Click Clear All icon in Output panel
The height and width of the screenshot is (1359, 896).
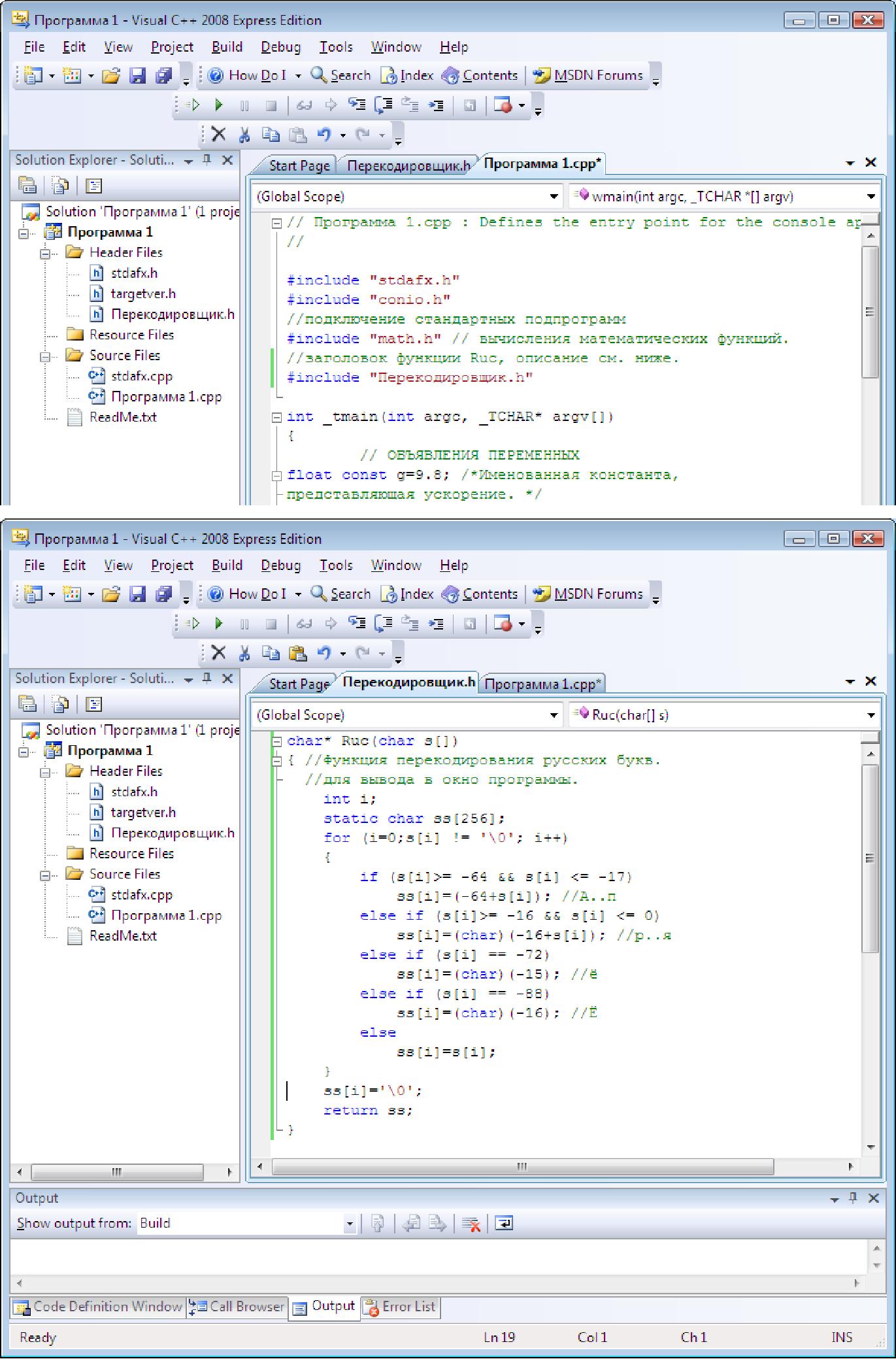point(471,1224)
